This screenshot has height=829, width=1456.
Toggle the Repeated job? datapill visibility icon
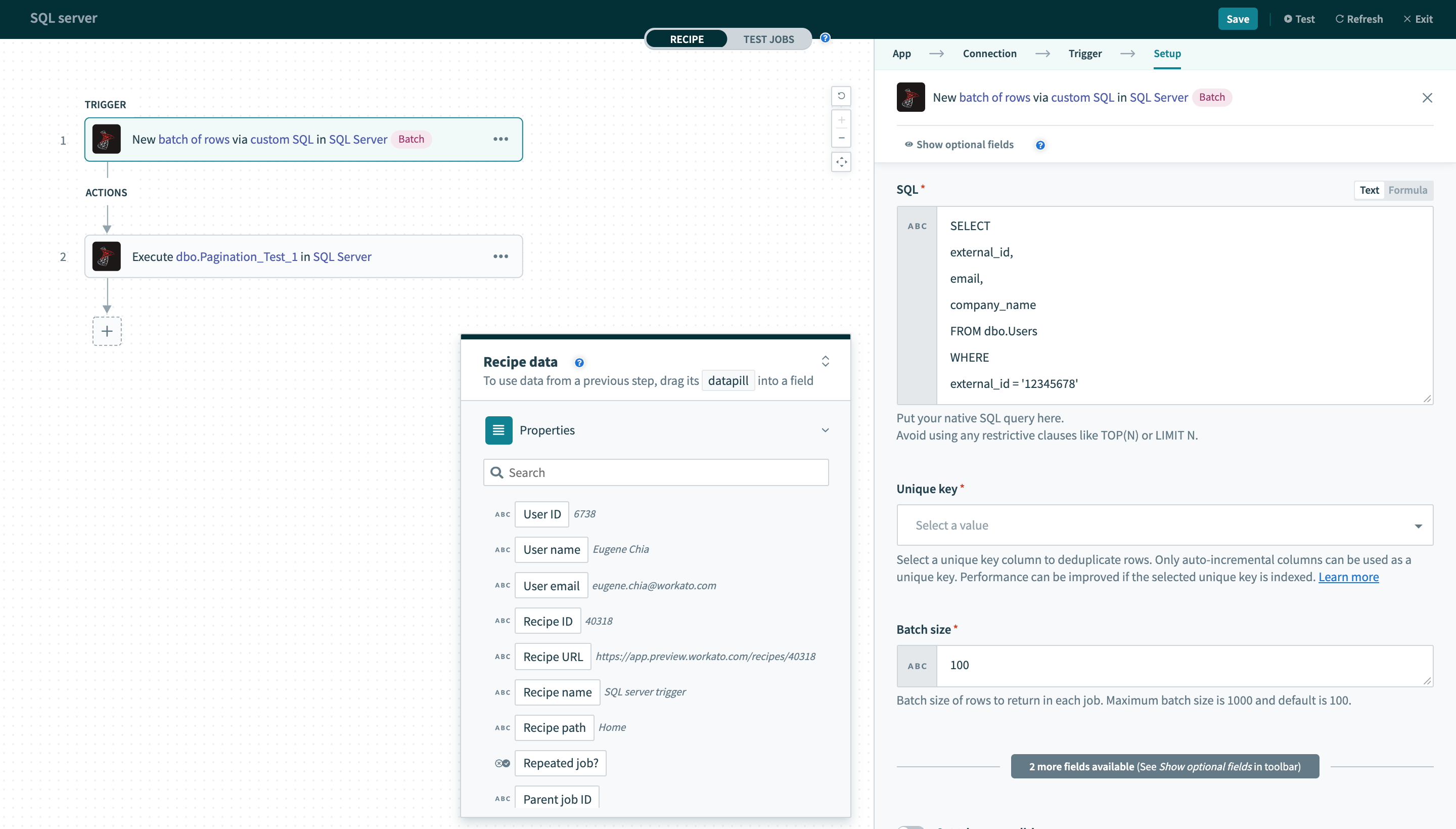pos(502,763)
